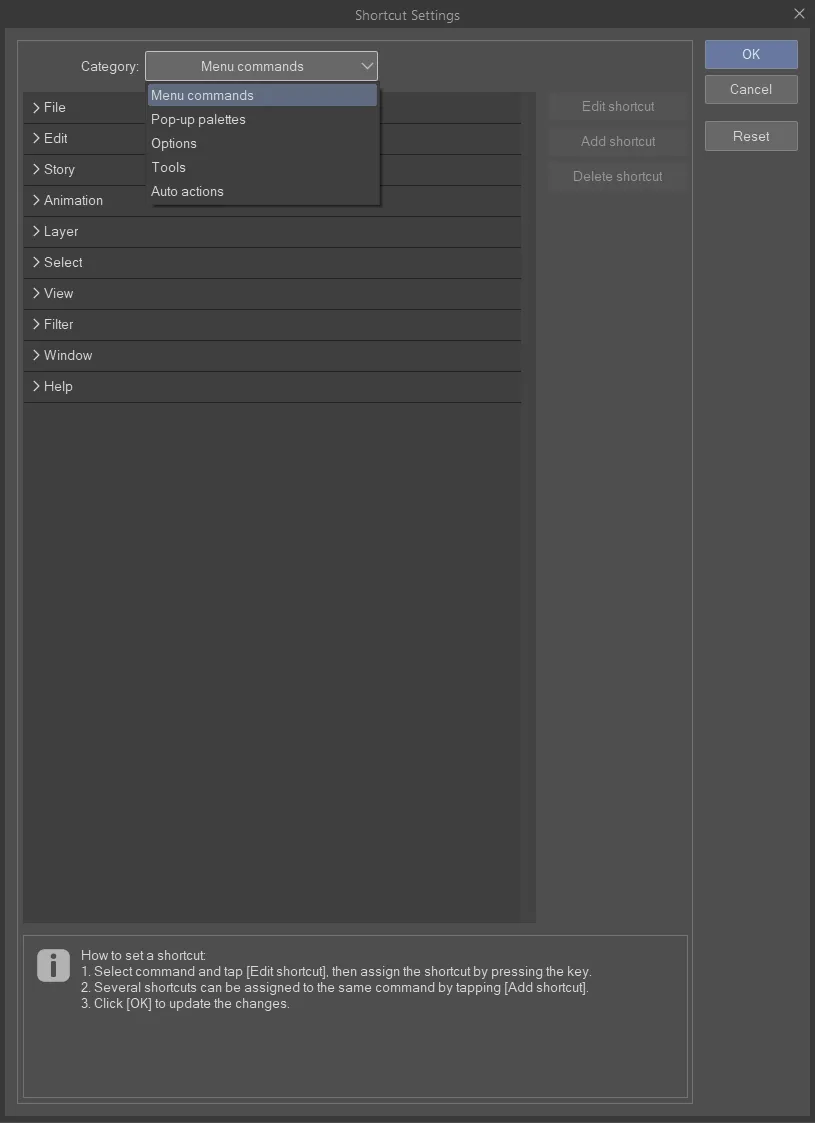Expand the File command group
The height and width of the screenshot is (1123, 815).
pyautogui.click(x=37, y=108)
